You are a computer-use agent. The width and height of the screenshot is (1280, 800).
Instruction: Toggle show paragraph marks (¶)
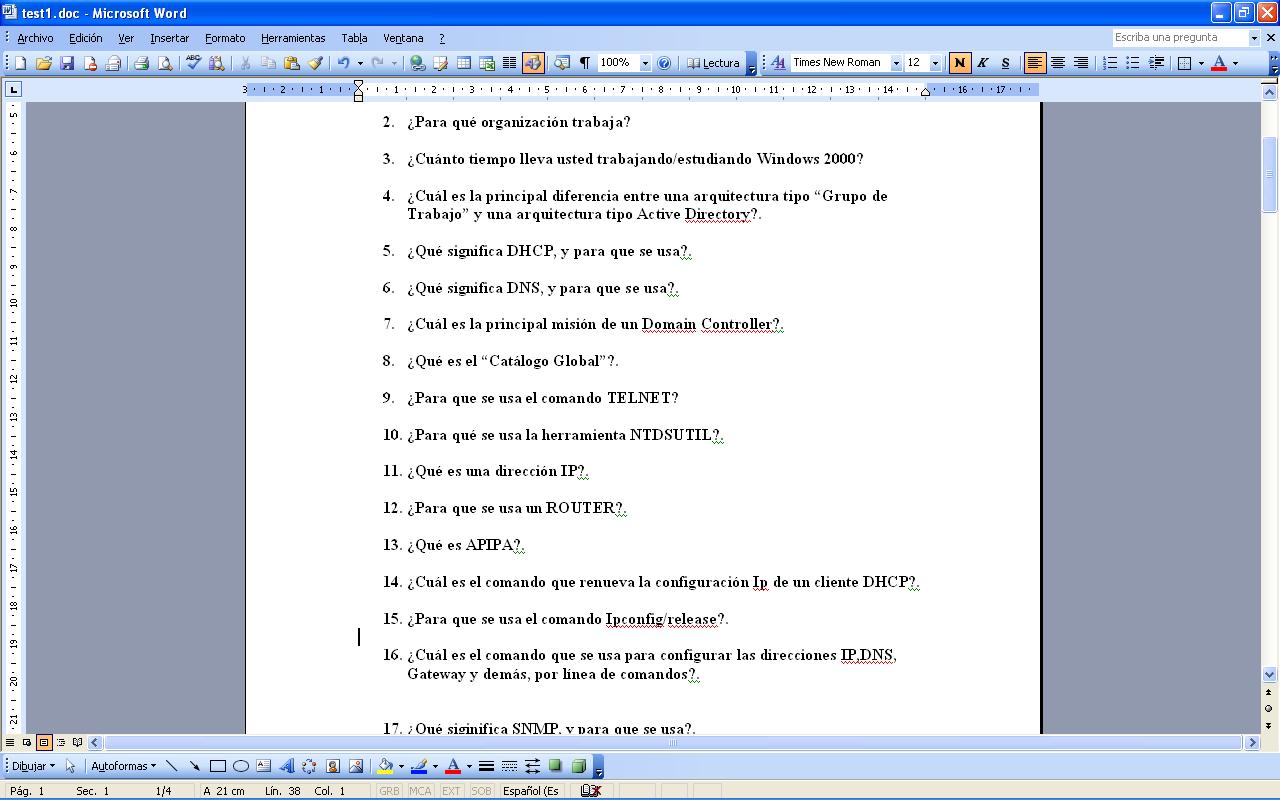pyautogui.click(x=585, y=63)
